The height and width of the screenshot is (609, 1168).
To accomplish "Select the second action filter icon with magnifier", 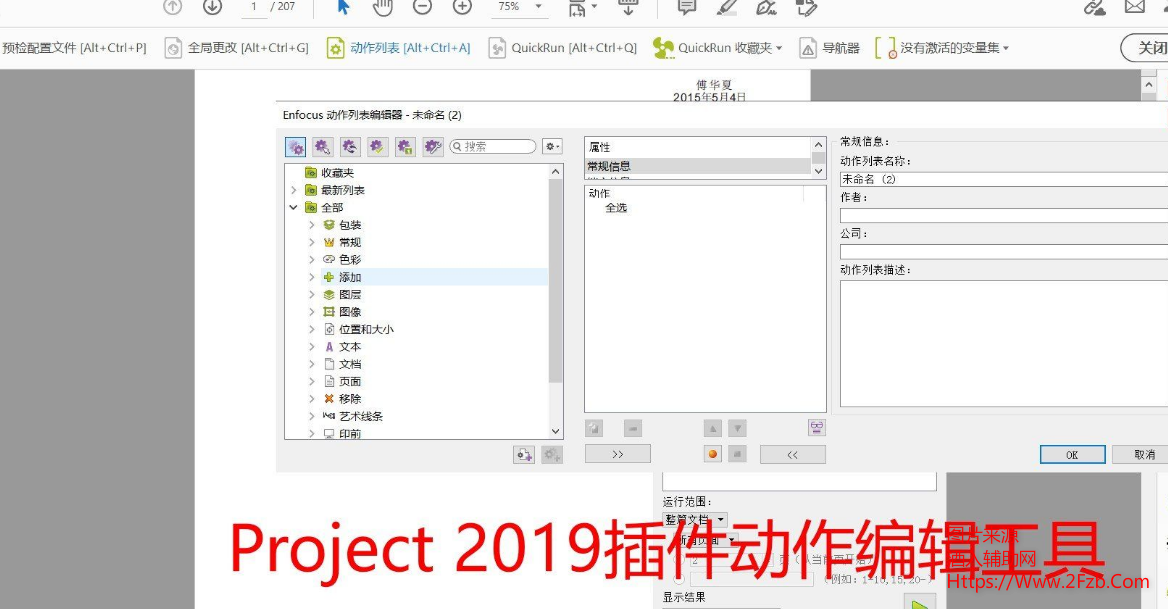I will tap(323, 147).
